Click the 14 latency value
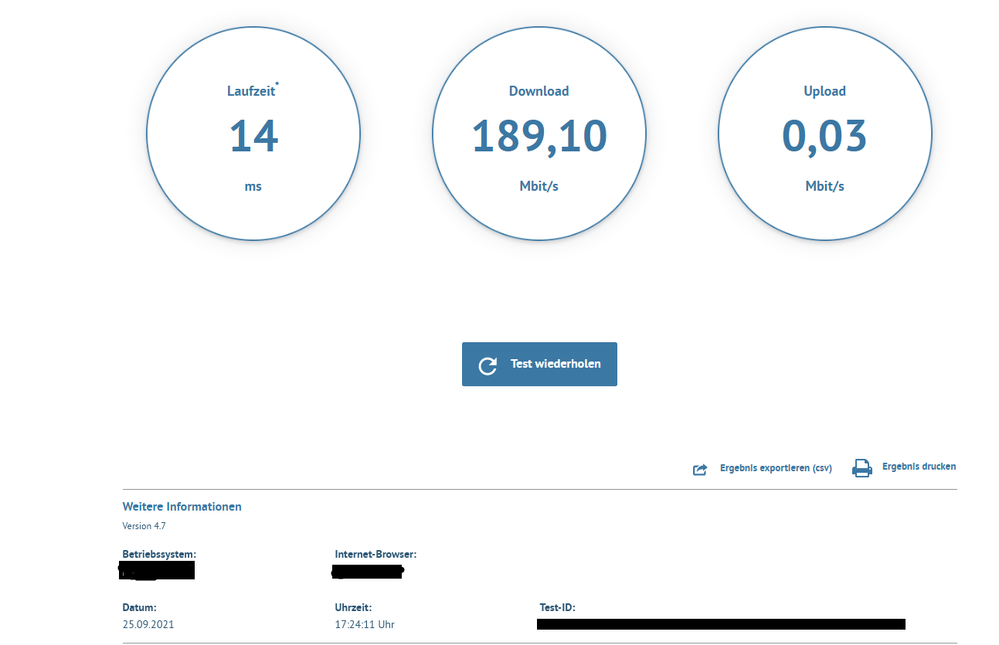The image size is (999, 645). pyautogui.click(x=254, y=136)
